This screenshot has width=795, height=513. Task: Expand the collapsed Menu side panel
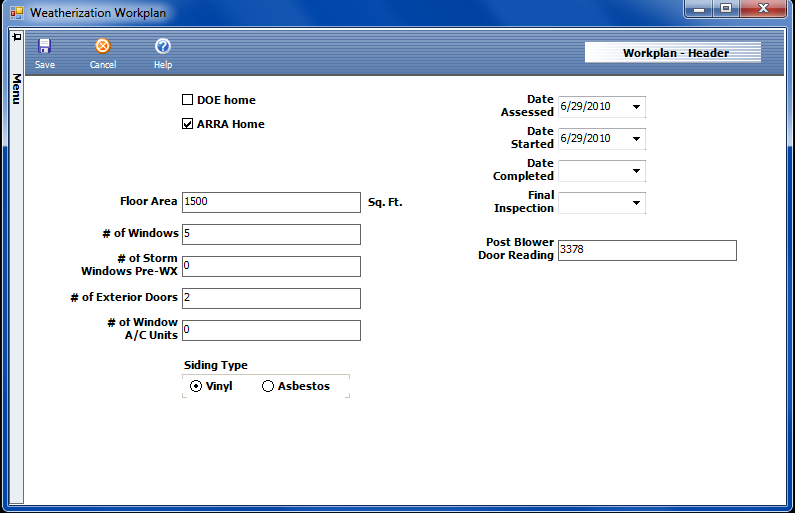(x=16, y=89)
